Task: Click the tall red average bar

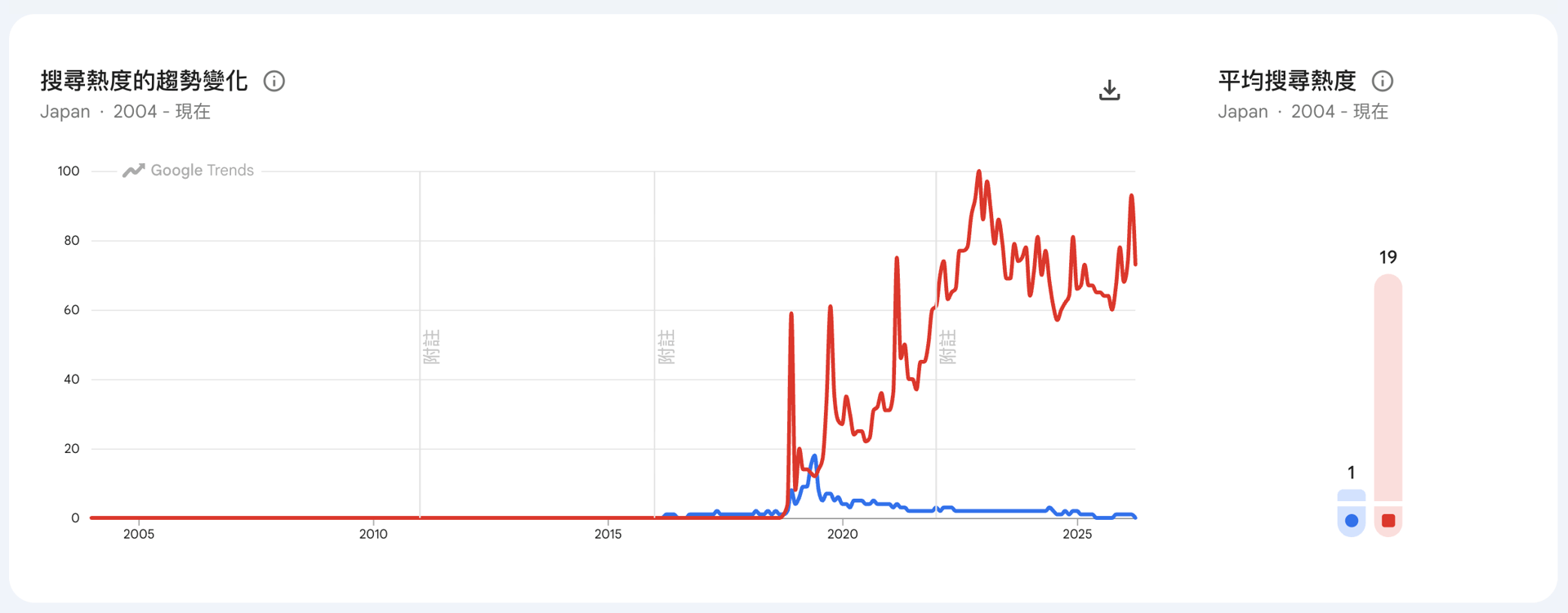Action: (1388, 388)
